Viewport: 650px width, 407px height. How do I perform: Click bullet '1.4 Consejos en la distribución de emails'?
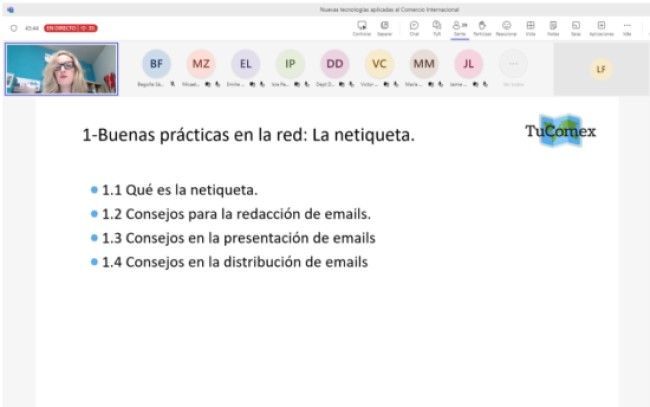(235, 262)
